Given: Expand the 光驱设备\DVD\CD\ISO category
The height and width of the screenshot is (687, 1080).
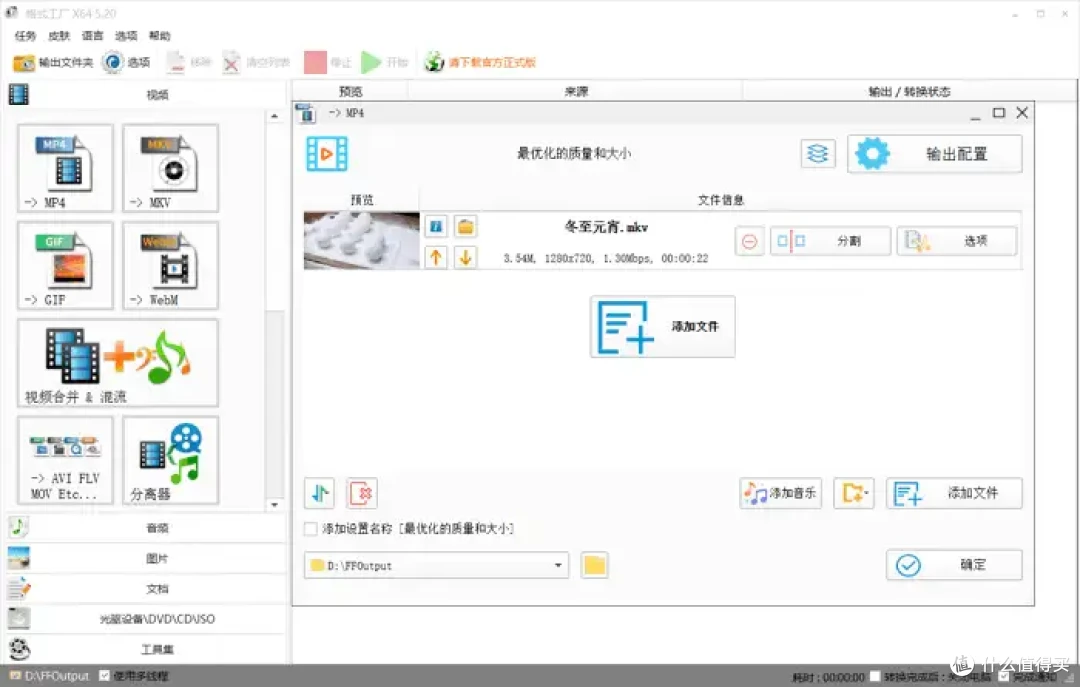Looking at the screenshot, I should pyautogui.click(x=145, y=619).
